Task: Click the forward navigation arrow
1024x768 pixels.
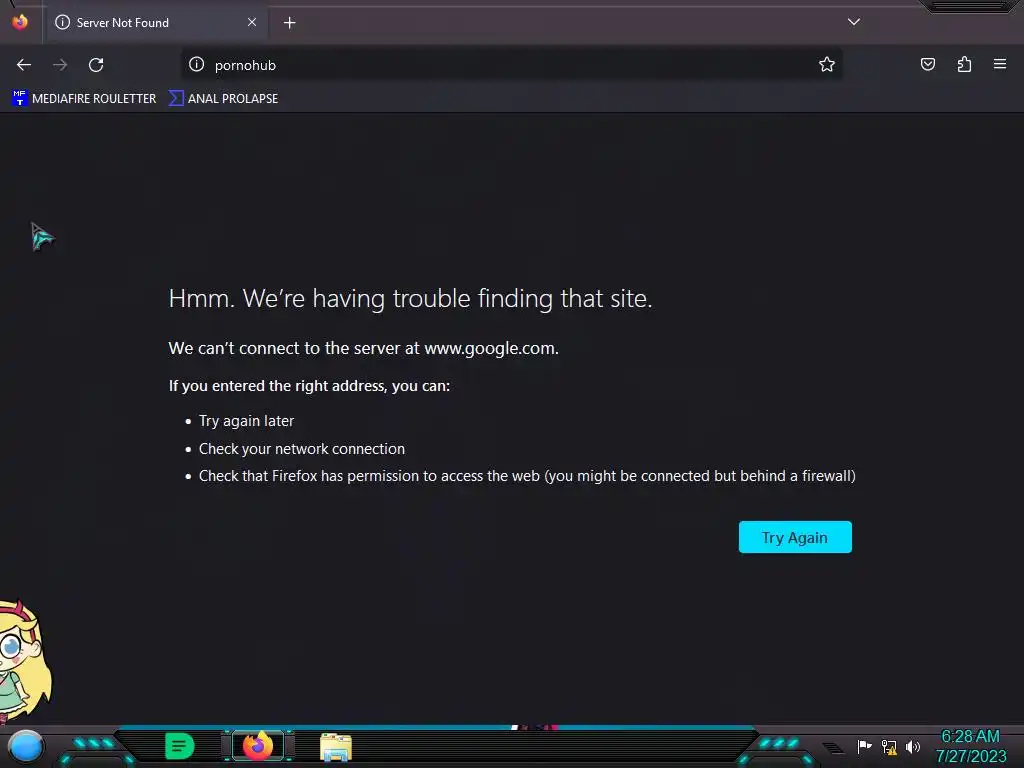Action: [x=60, y=65]
